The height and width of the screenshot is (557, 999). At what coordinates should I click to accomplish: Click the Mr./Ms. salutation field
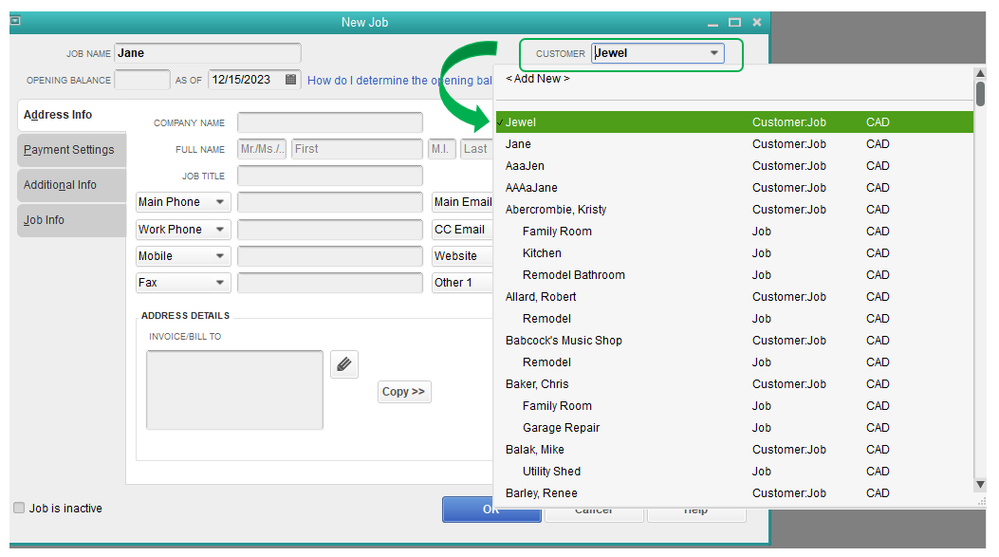pos(262,149)
